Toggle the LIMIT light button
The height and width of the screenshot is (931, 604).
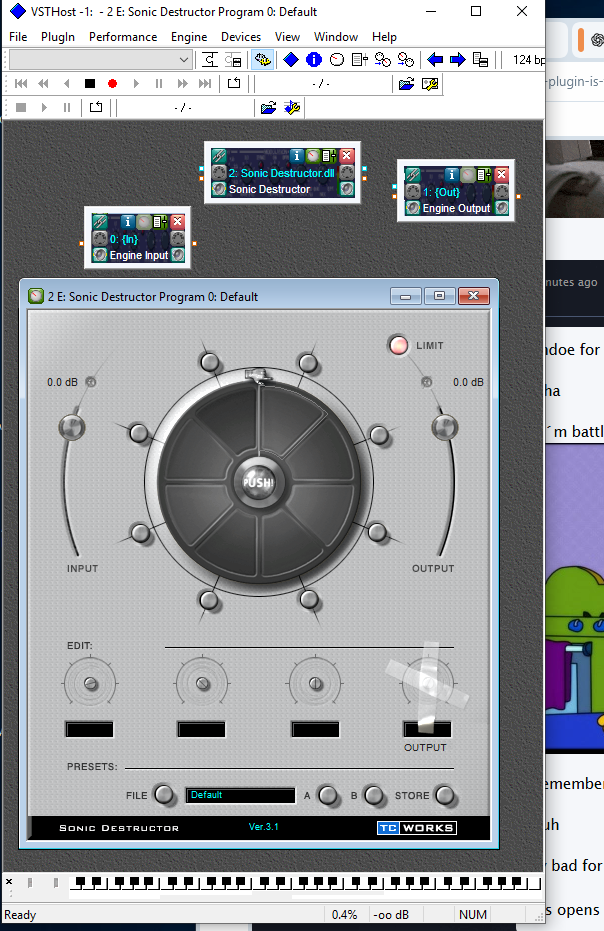[x=398, y=345]
